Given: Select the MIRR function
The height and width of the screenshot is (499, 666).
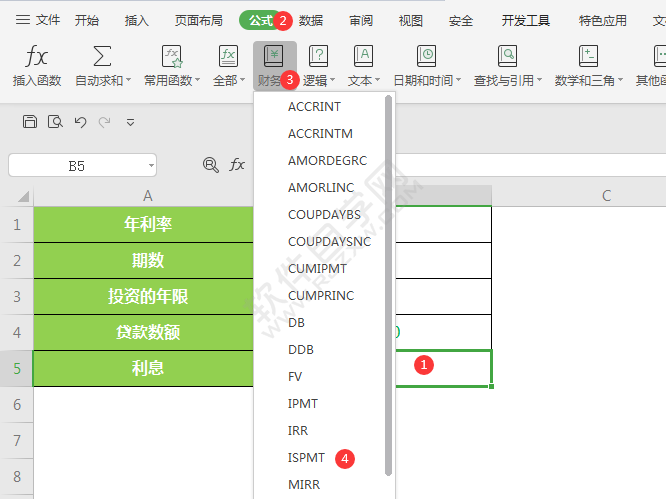Looking at the screenshot, I should pos(304,485).
